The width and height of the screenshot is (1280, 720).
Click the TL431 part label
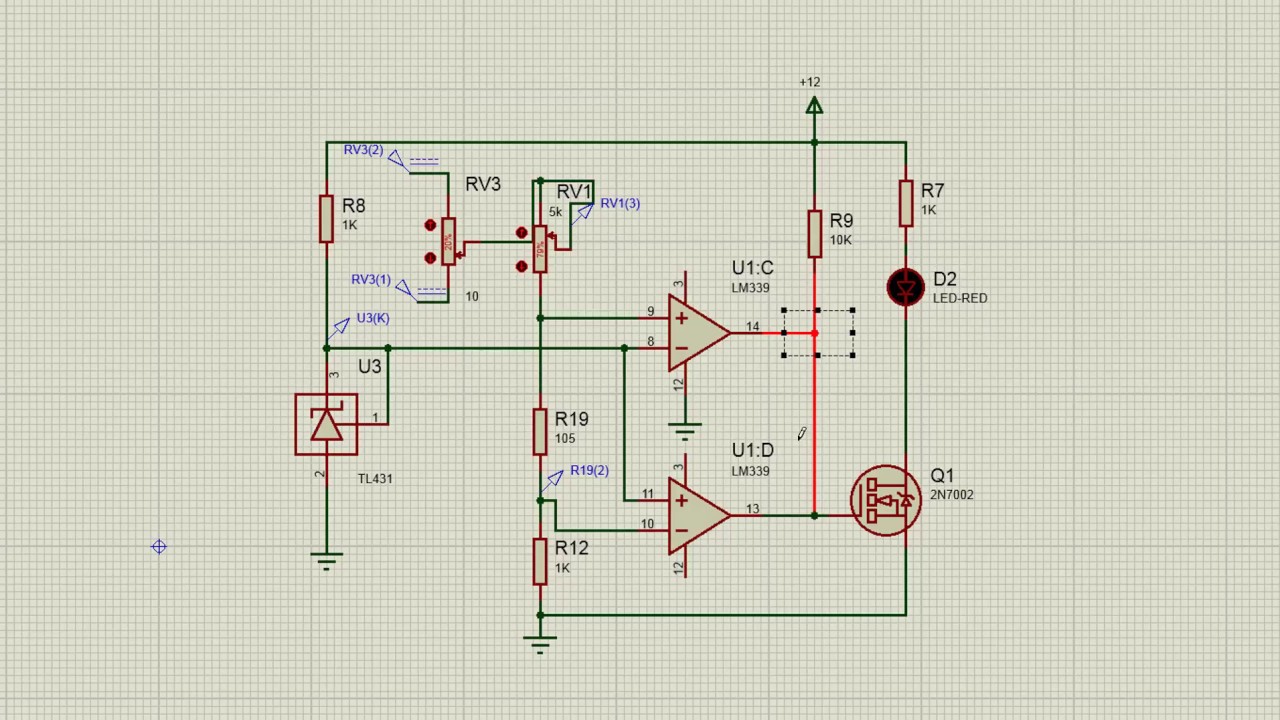point(375,479)
